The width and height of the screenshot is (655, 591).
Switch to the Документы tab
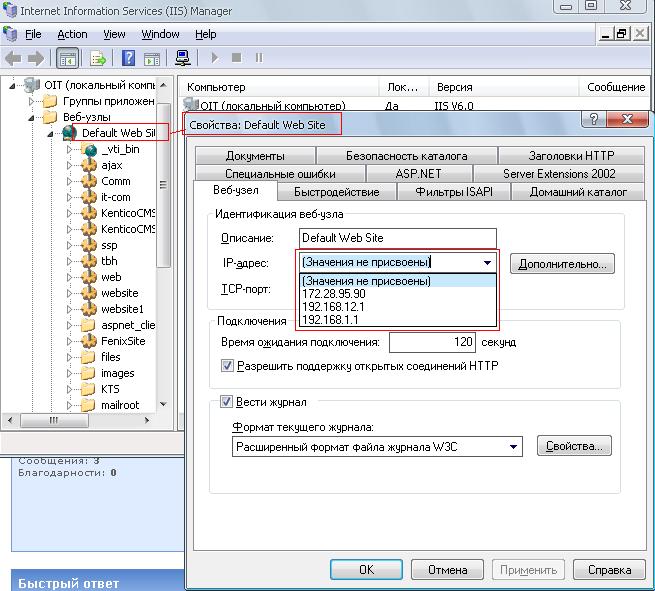pyautogui.click(x=255, y=156)
